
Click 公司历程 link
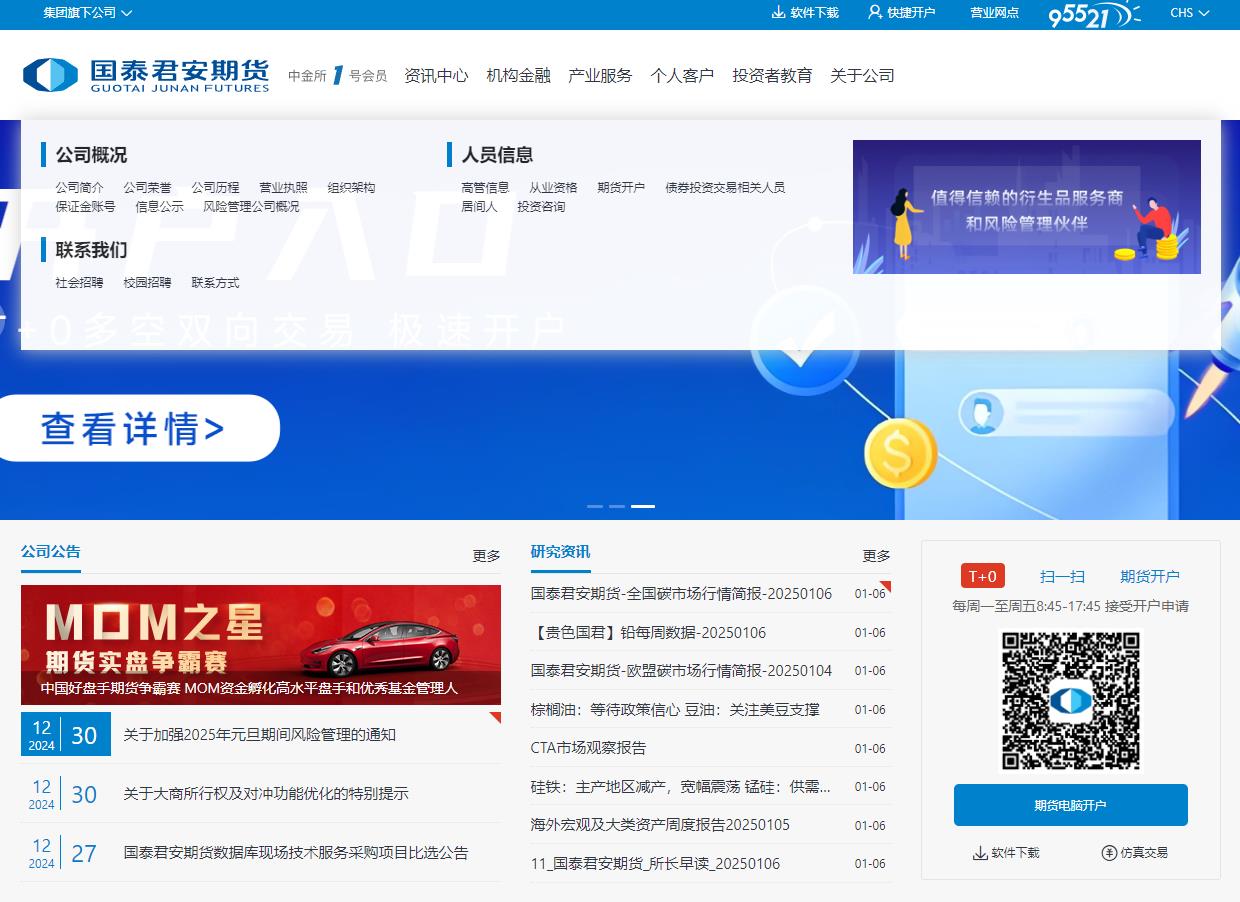point(215,188)
